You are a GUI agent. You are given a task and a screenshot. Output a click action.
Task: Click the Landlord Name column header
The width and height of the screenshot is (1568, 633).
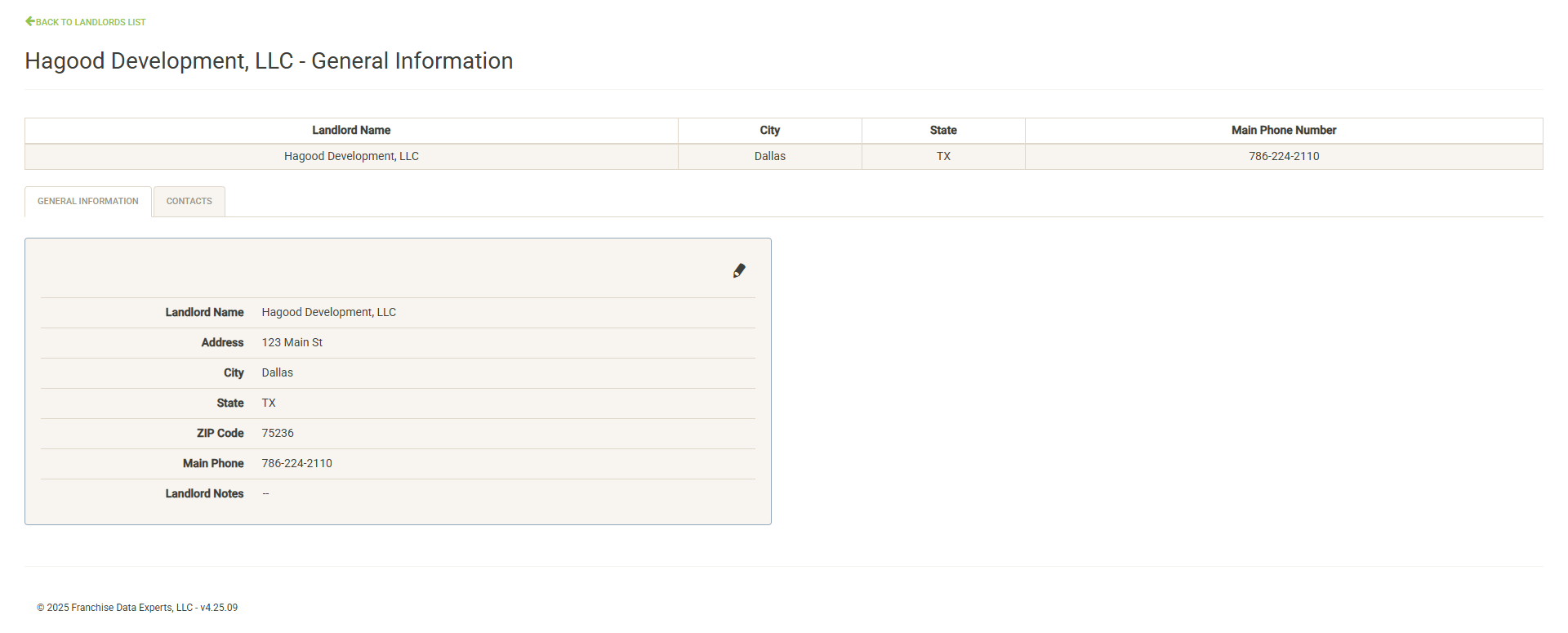(x=351, y=131)
